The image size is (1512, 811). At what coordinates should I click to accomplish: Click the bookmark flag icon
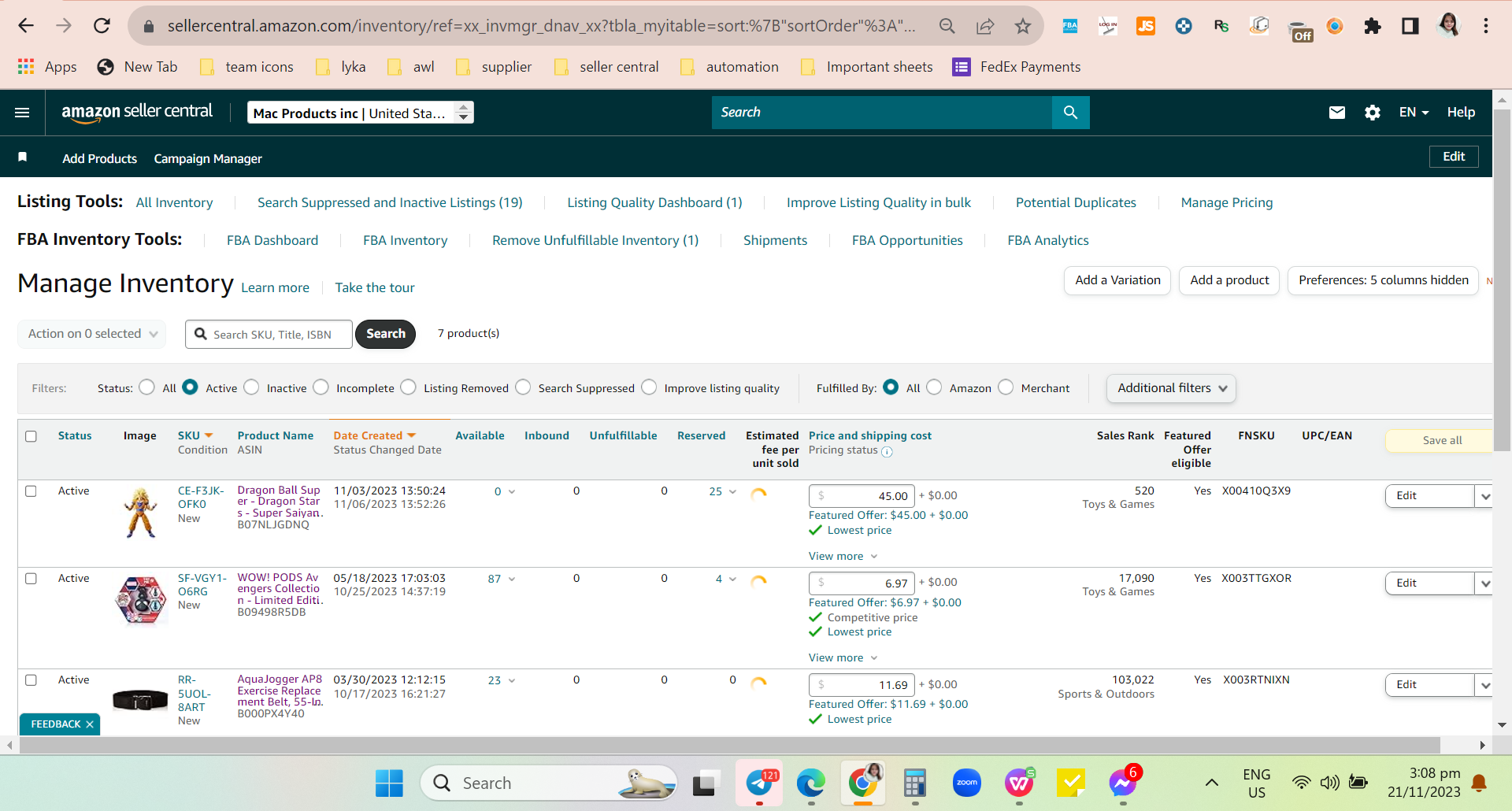click(23, 157)
